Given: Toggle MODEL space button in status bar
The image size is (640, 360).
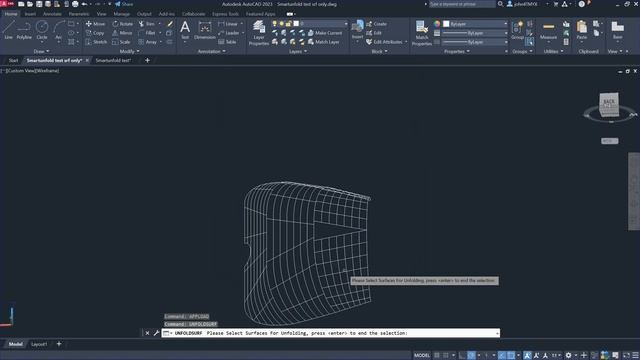Looking at the screenshot, I should (422, 356).
